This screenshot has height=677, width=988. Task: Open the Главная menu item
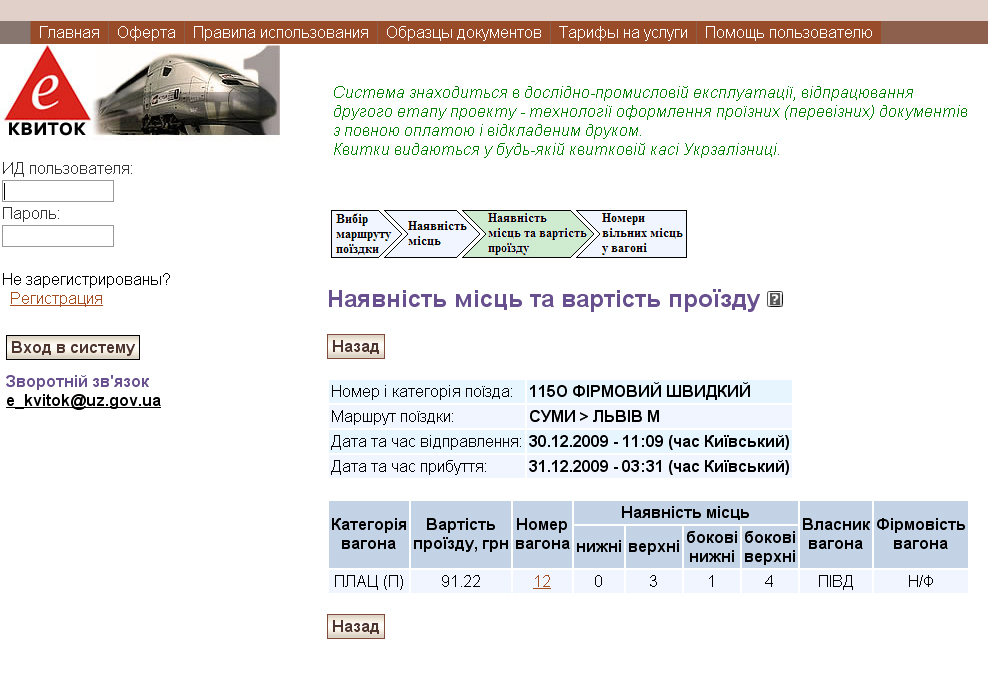(x=69, y=33)
